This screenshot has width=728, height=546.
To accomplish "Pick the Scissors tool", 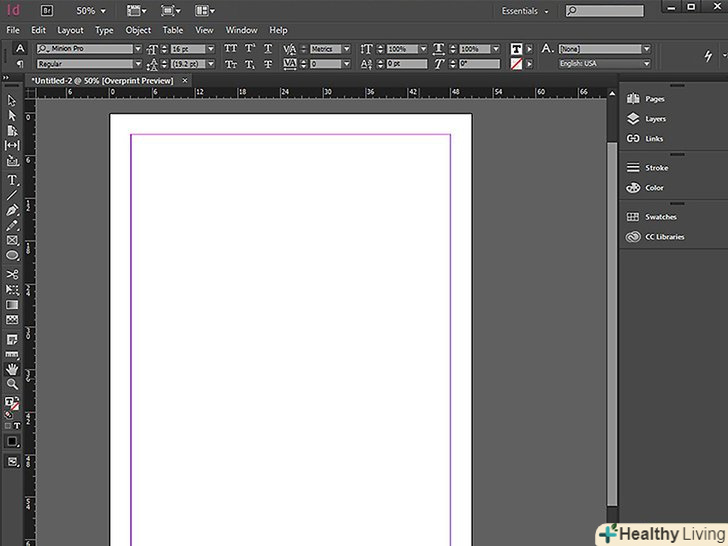I will tap(13, 273).
